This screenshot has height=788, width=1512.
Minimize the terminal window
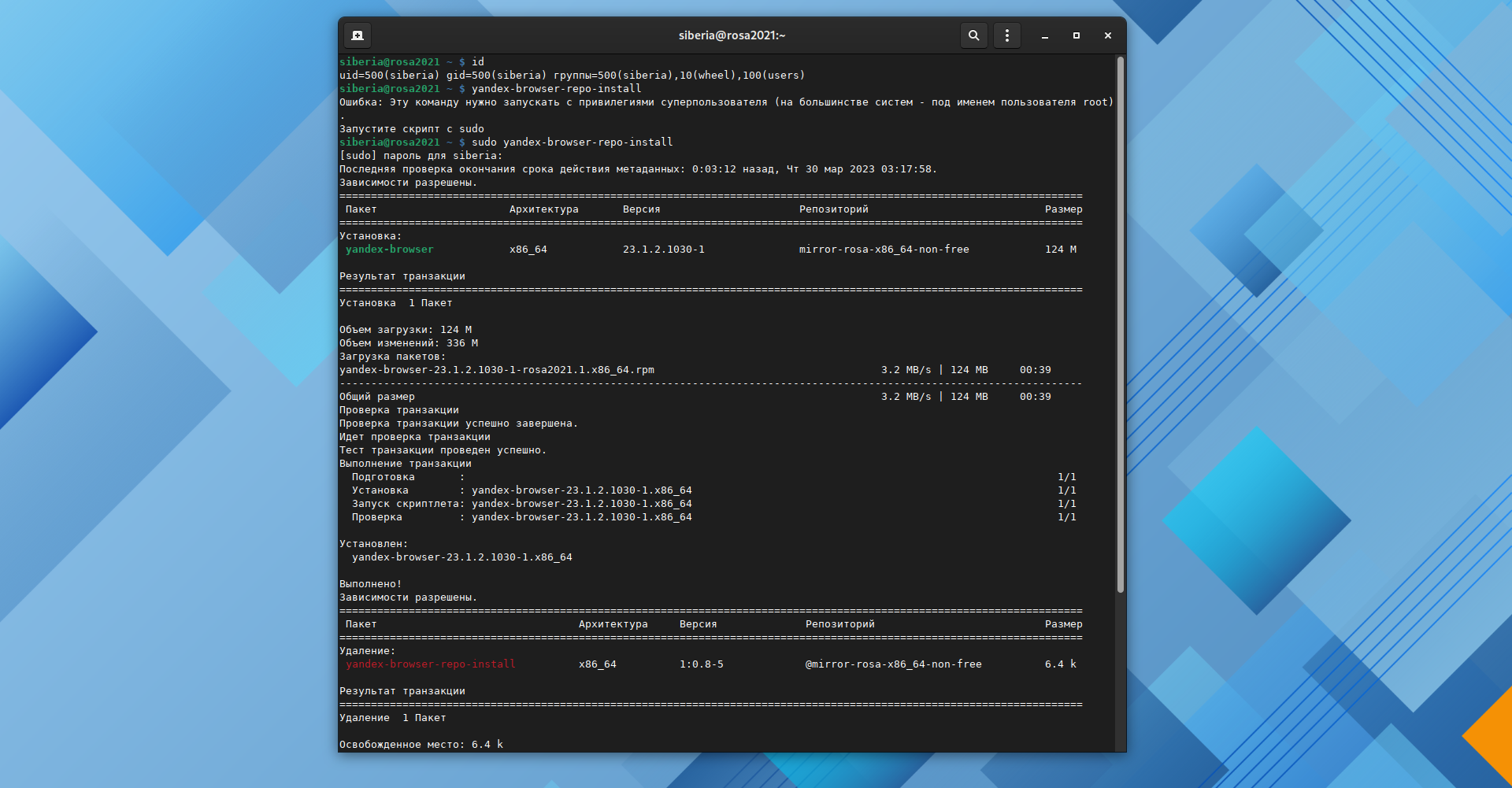click(1044, 35)
